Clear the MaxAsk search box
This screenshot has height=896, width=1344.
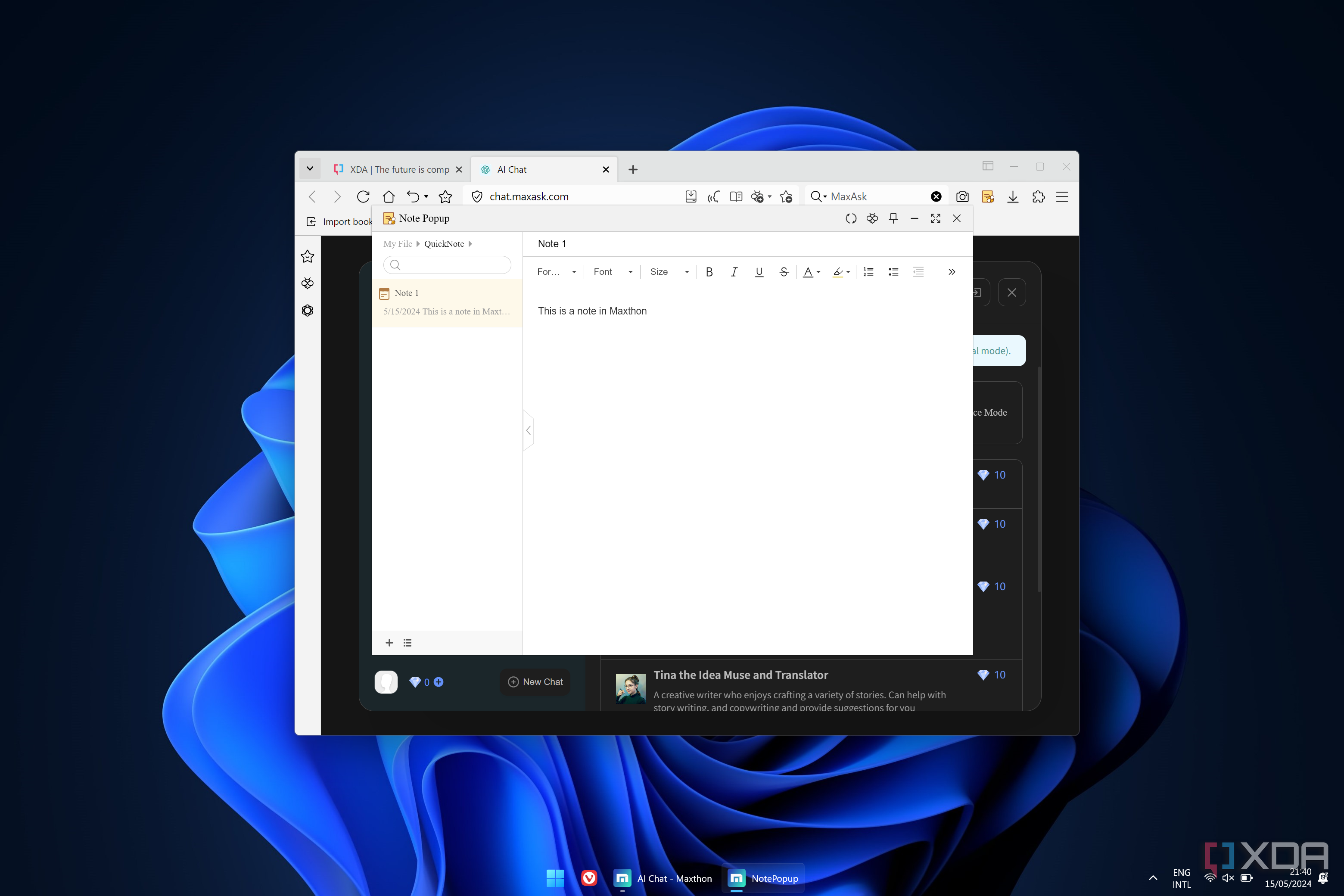[x=936, y=196]
